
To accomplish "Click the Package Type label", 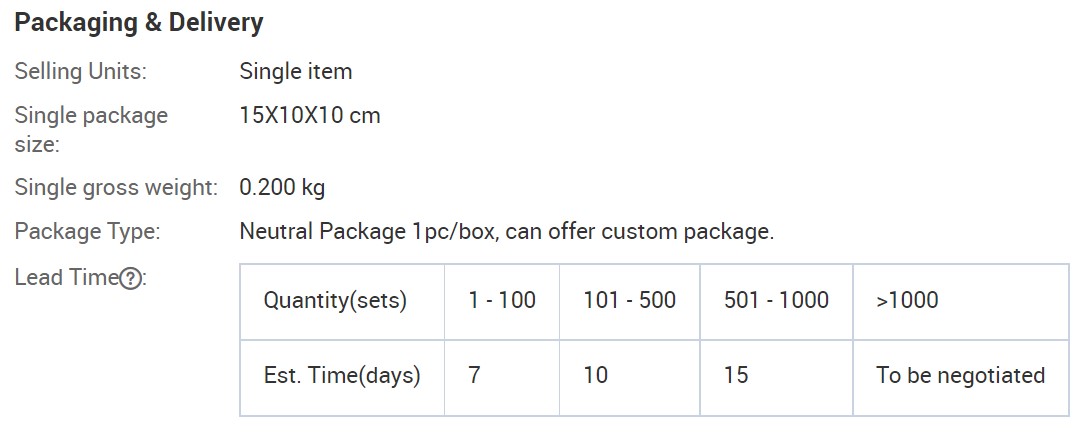I will click(x=87, y=231).
